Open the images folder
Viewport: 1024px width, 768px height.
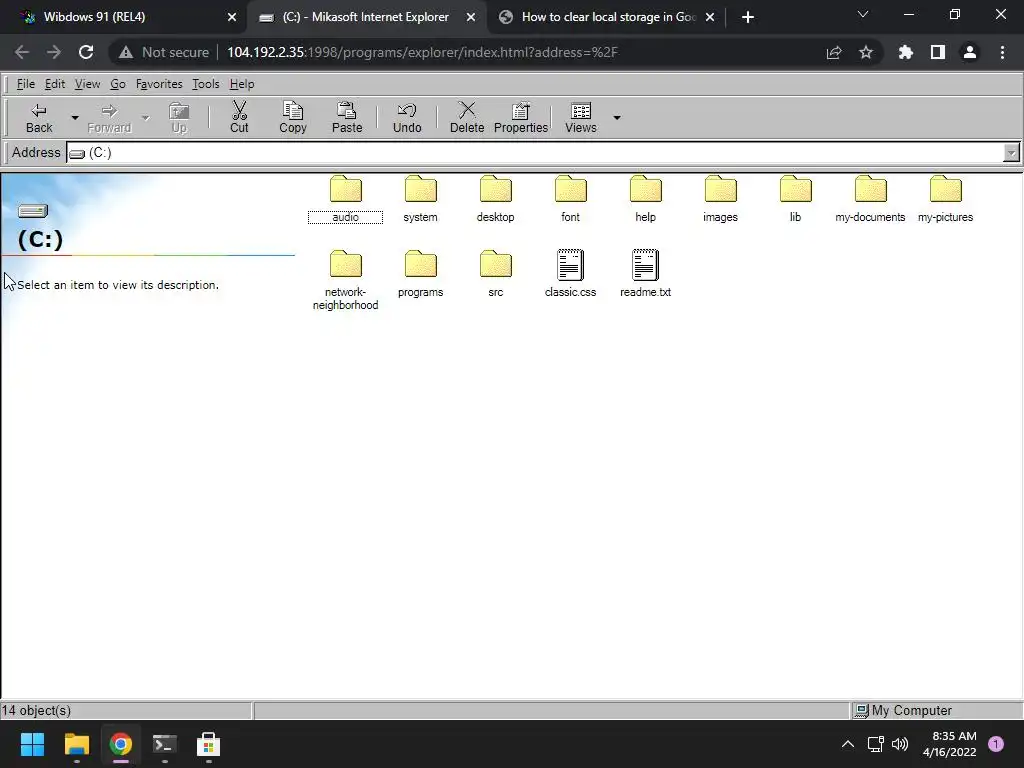720,199
